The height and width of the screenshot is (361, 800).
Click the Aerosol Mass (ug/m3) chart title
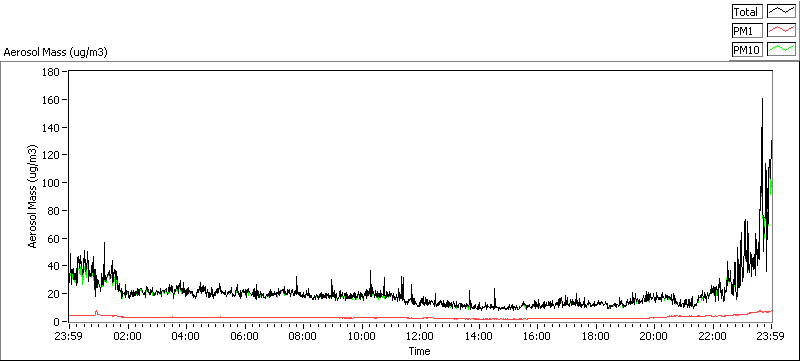[56, 52]
